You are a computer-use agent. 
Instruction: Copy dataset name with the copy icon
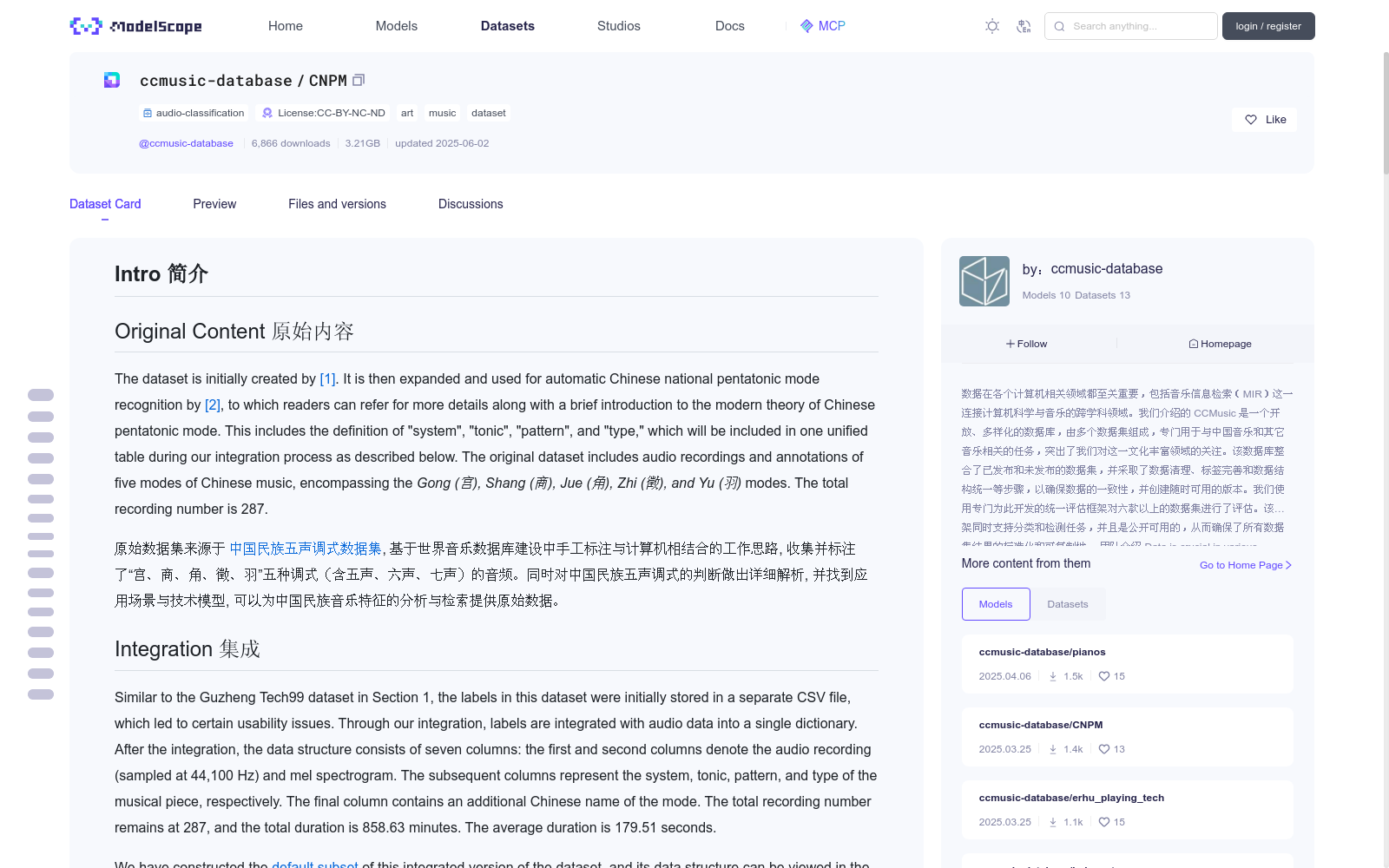point(359,80)
